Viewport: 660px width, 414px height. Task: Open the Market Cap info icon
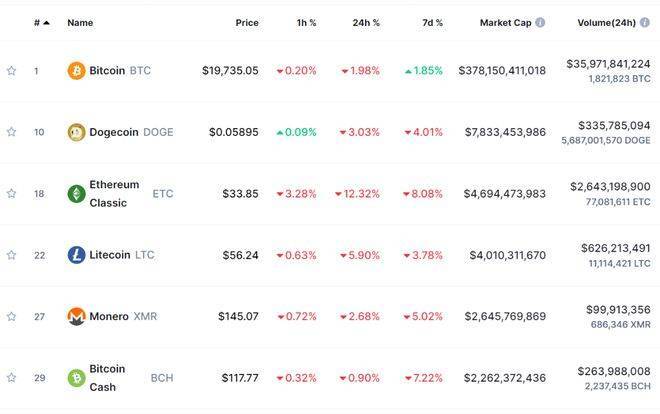540,22
